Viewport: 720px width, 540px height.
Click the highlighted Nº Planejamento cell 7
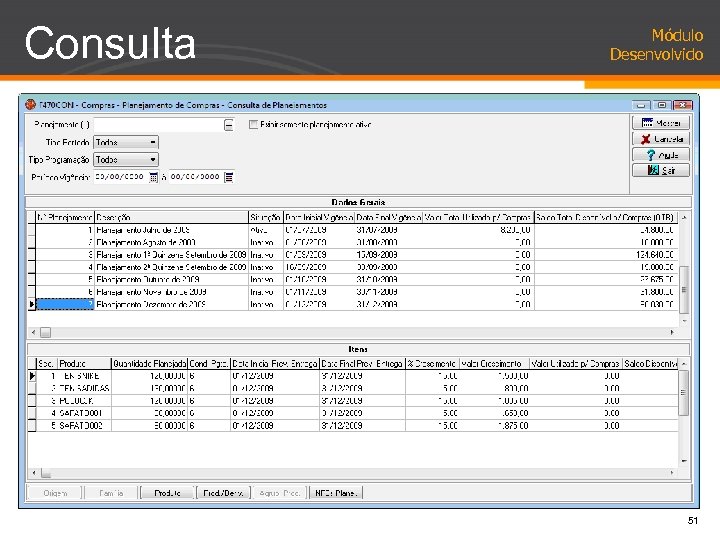point(65,304)
